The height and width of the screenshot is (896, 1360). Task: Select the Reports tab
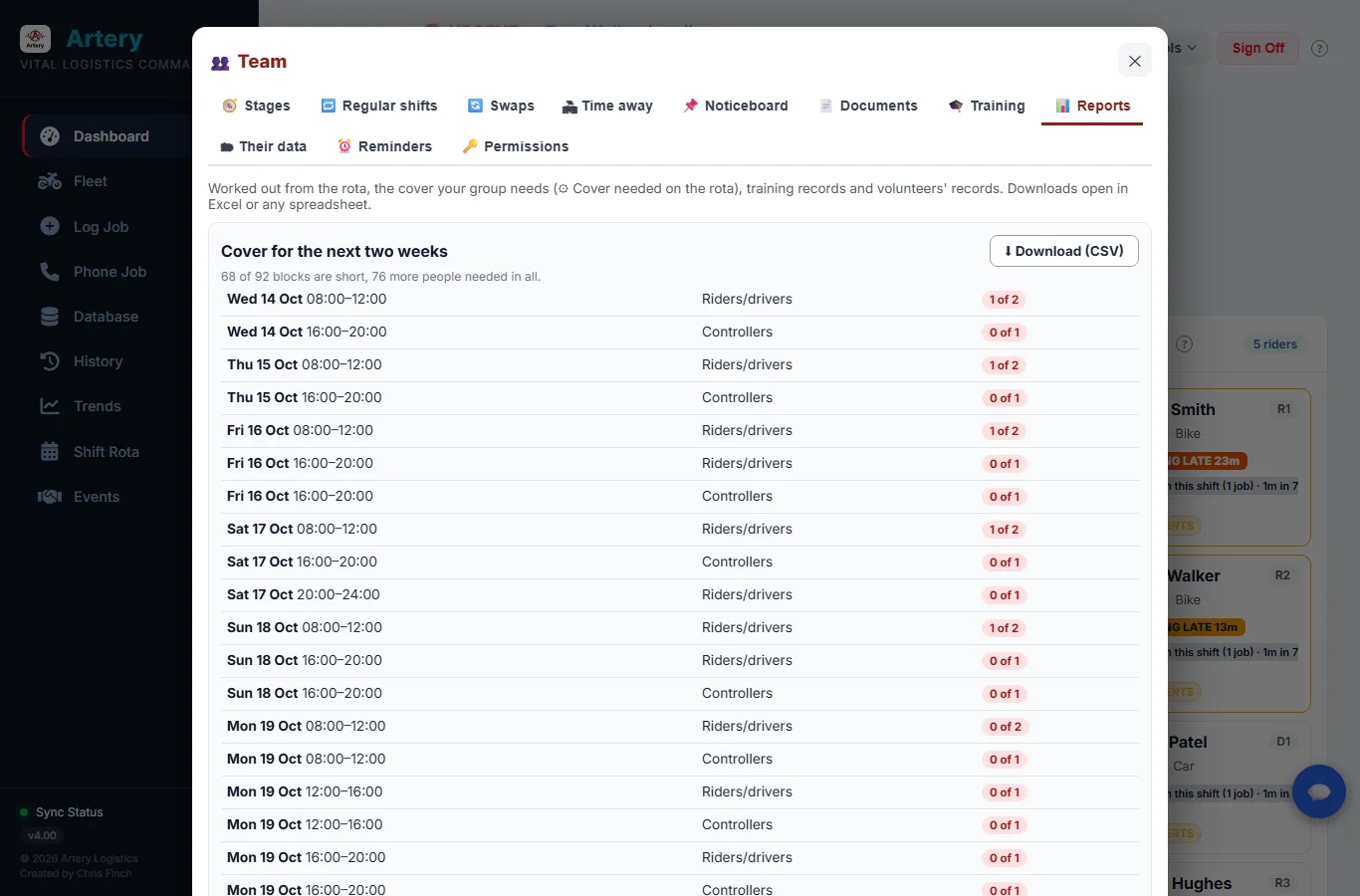click(x=1092, y=106)
